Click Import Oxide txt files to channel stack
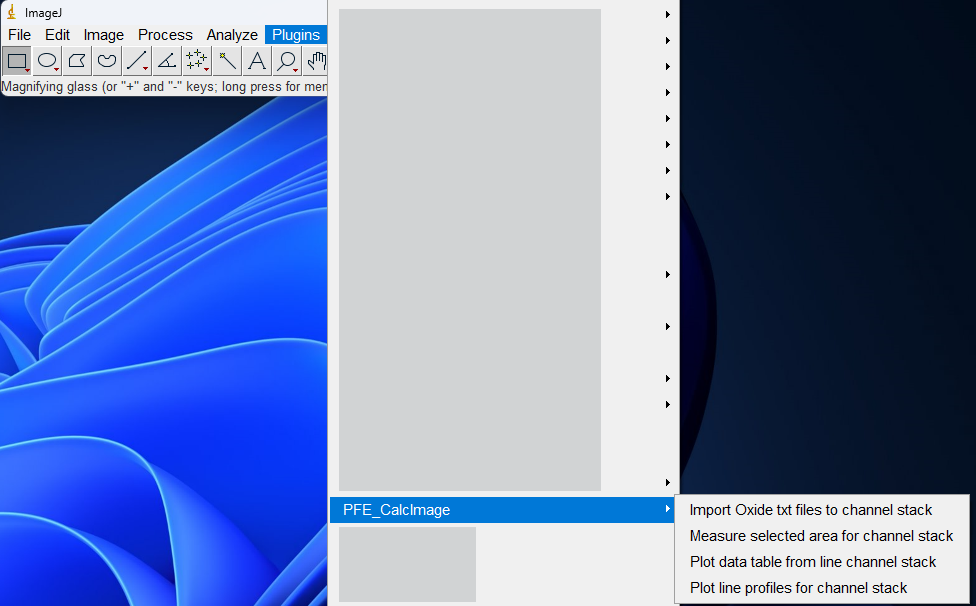The width and height of the screenshot is (976, 606). pyautogui.click(x=810, y=510)
